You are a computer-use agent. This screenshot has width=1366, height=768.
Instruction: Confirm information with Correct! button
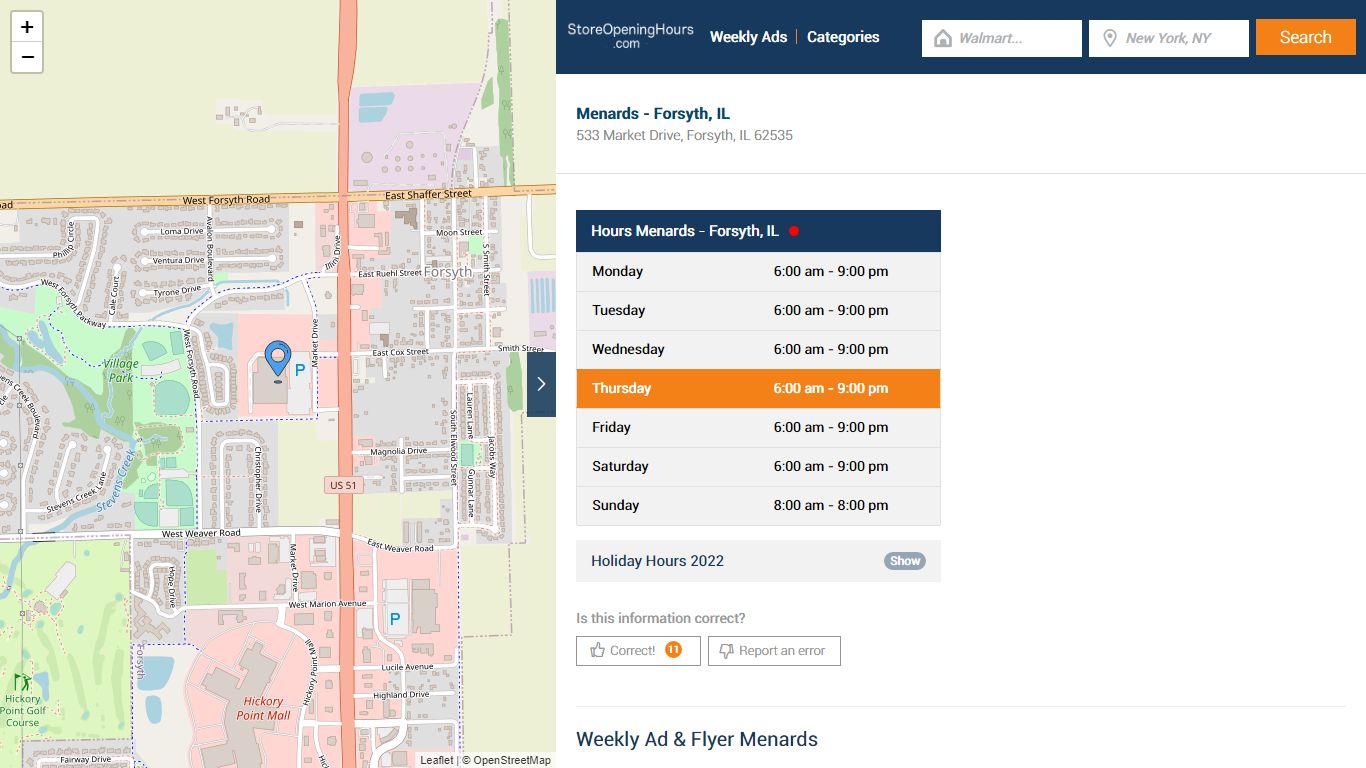(x=638, y=650)
